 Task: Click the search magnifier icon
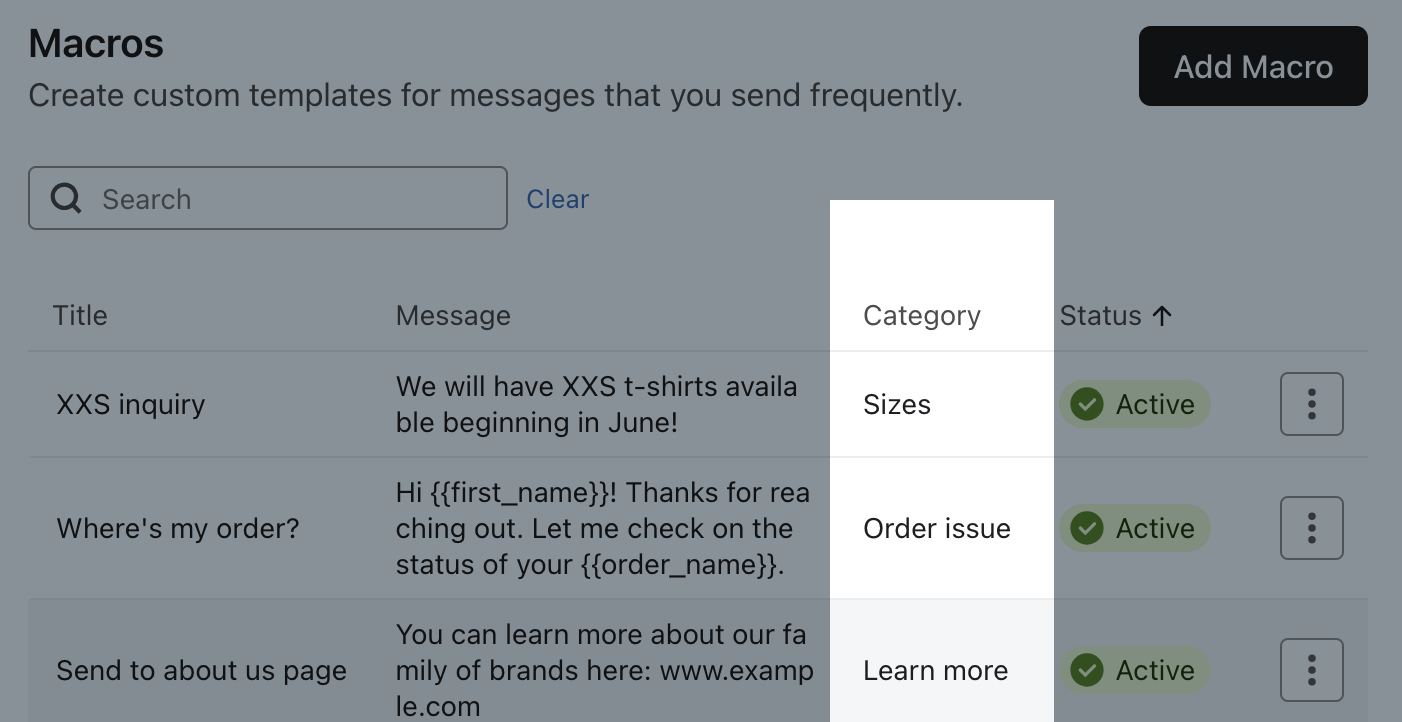click(66, 198)
